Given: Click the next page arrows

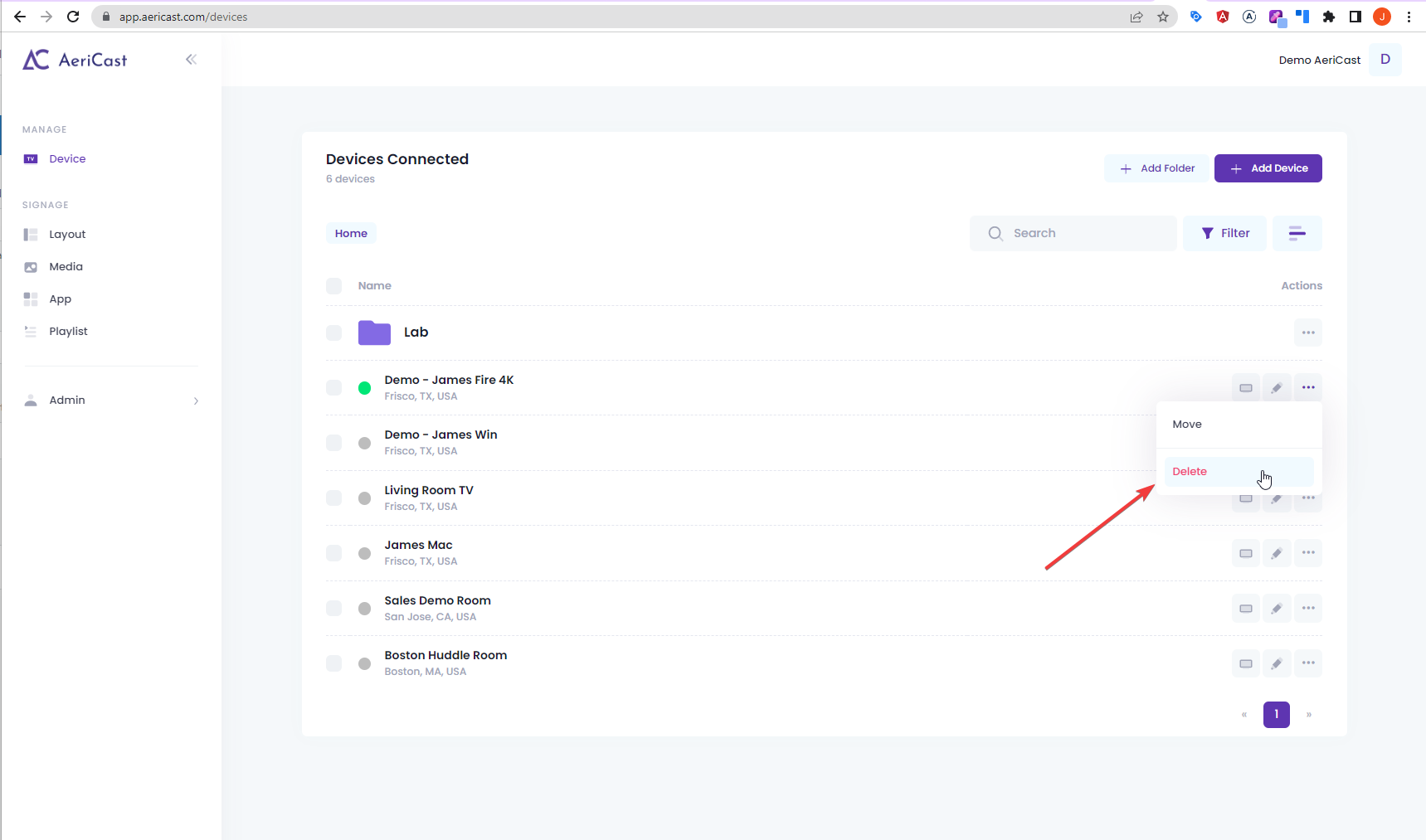Looking at the screenshot, I should [x=1309, y=714].
